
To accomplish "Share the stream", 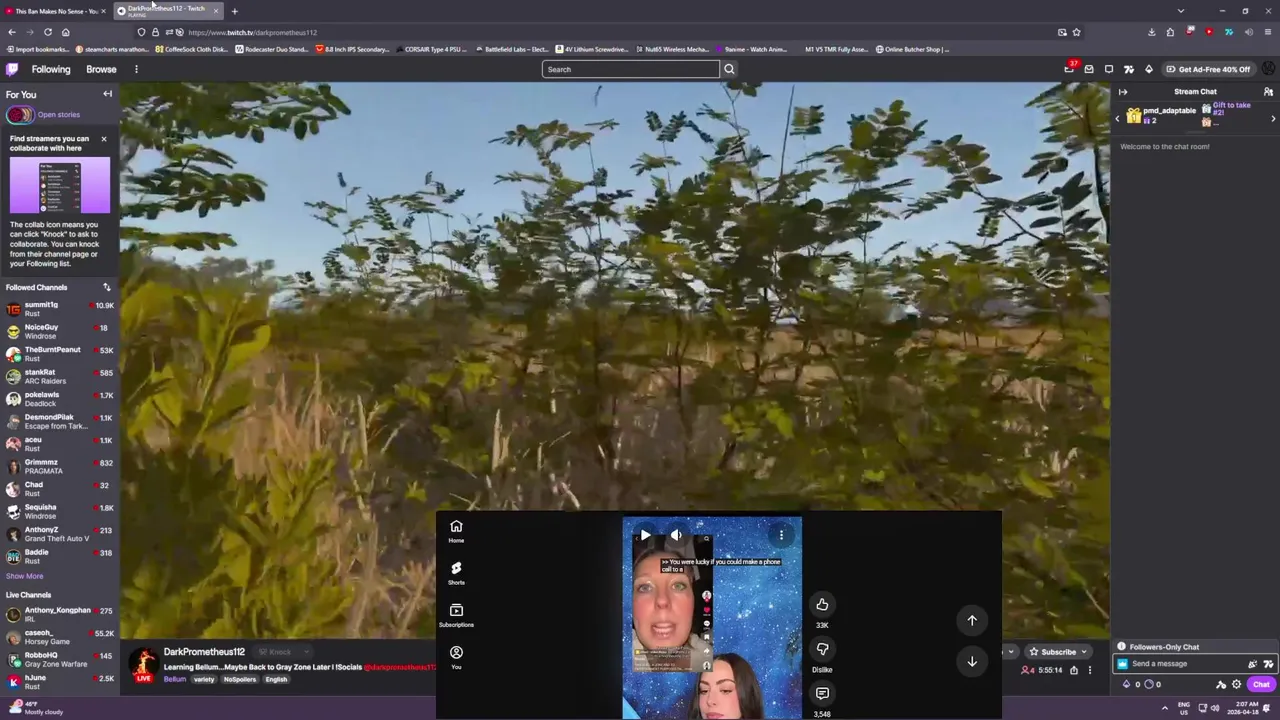I will (x=1074, y=670).
